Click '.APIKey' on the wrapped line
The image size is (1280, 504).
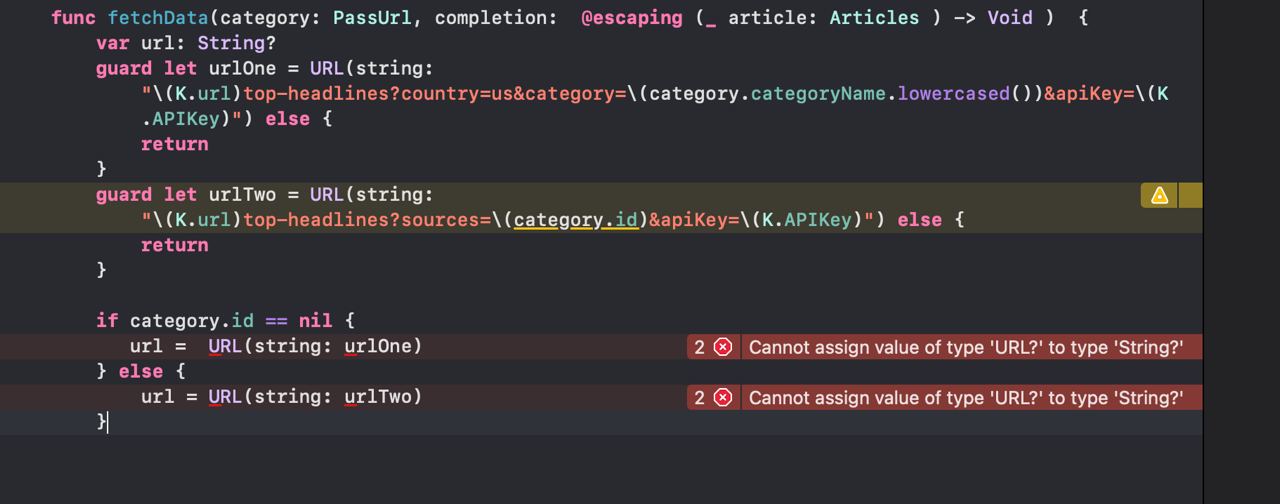[x=181, y=119]
